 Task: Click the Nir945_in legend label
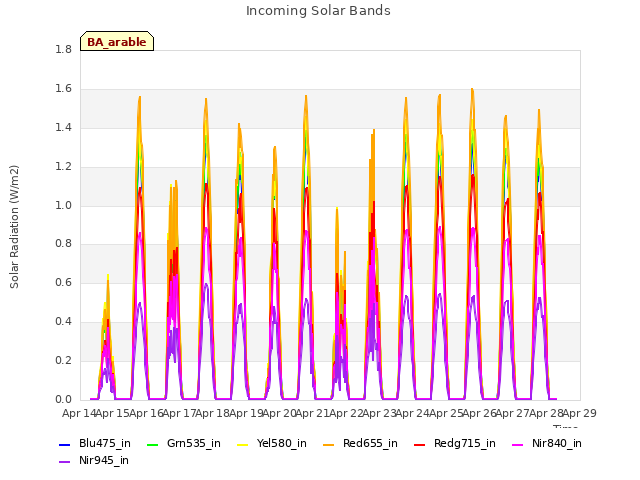[104, 460]
